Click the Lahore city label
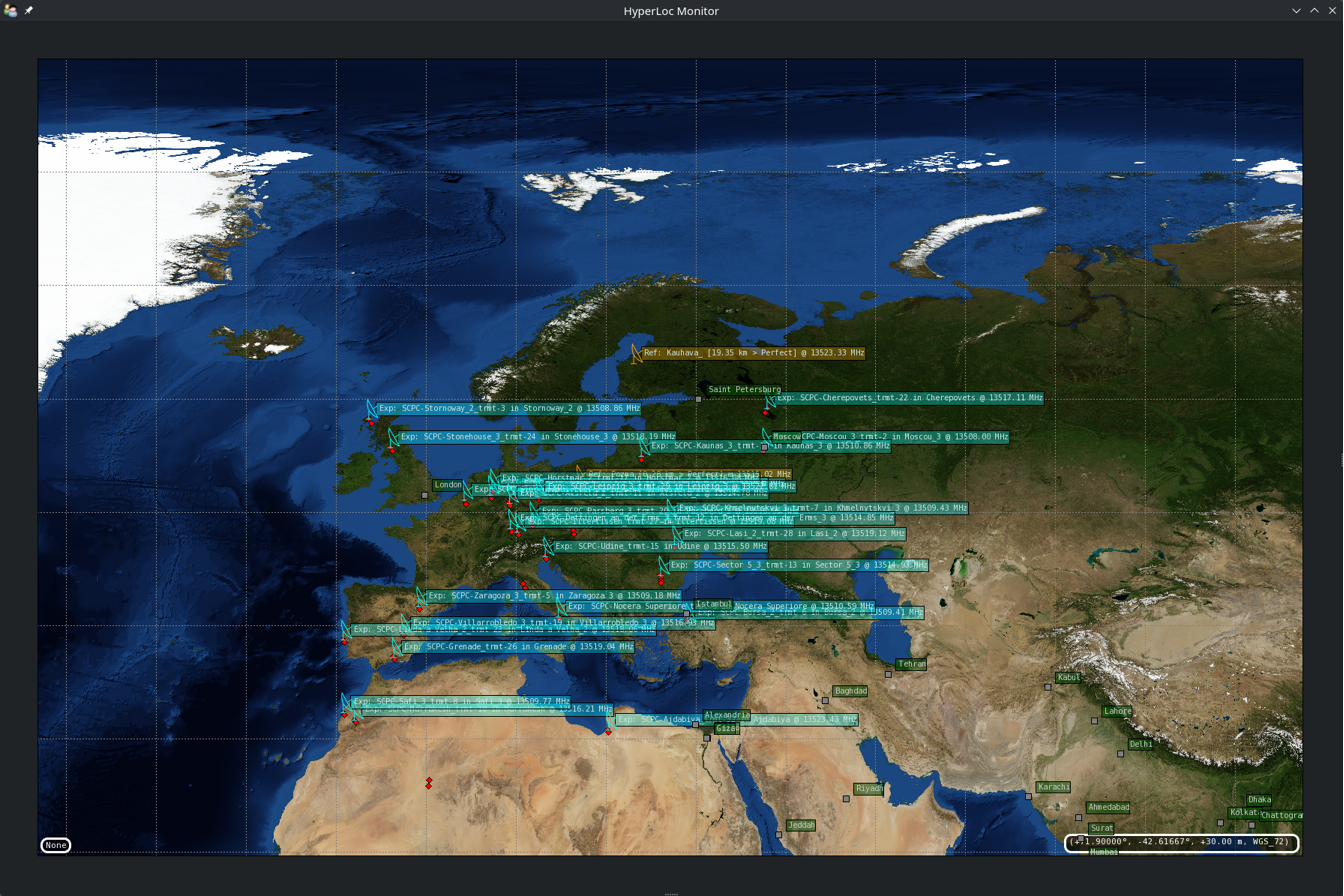The height and width of the screenshot is (896, 1344). 1117,711
